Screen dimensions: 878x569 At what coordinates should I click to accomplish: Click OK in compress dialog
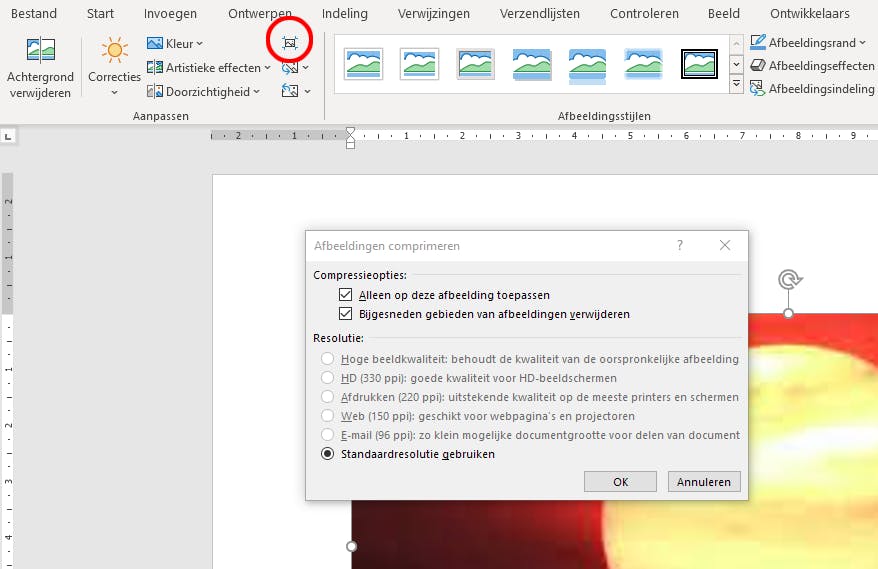coord(620,482)
